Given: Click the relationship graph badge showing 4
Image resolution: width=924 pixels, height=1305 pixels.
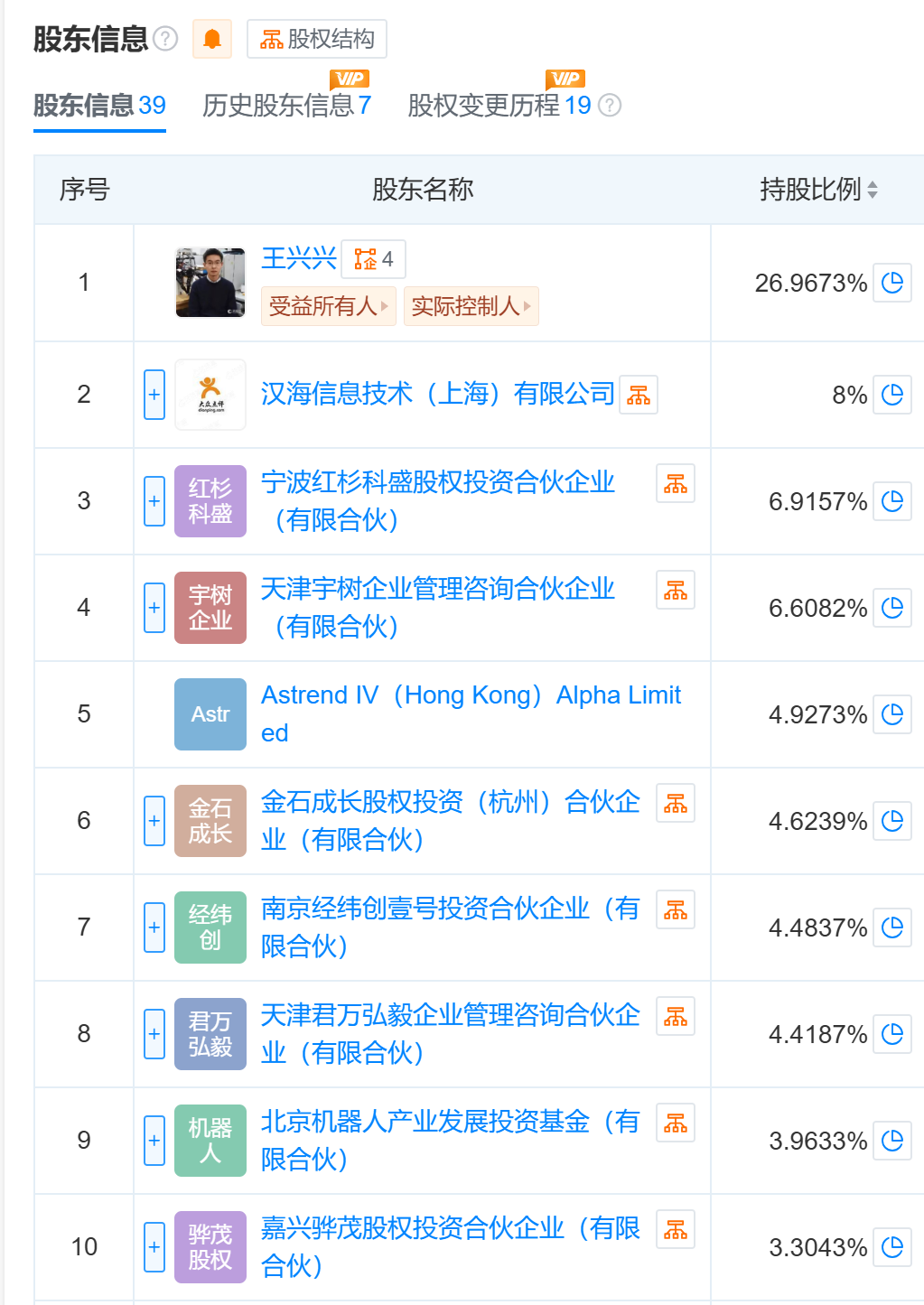Looking at the screenshot, I should [x=374, y=259].
